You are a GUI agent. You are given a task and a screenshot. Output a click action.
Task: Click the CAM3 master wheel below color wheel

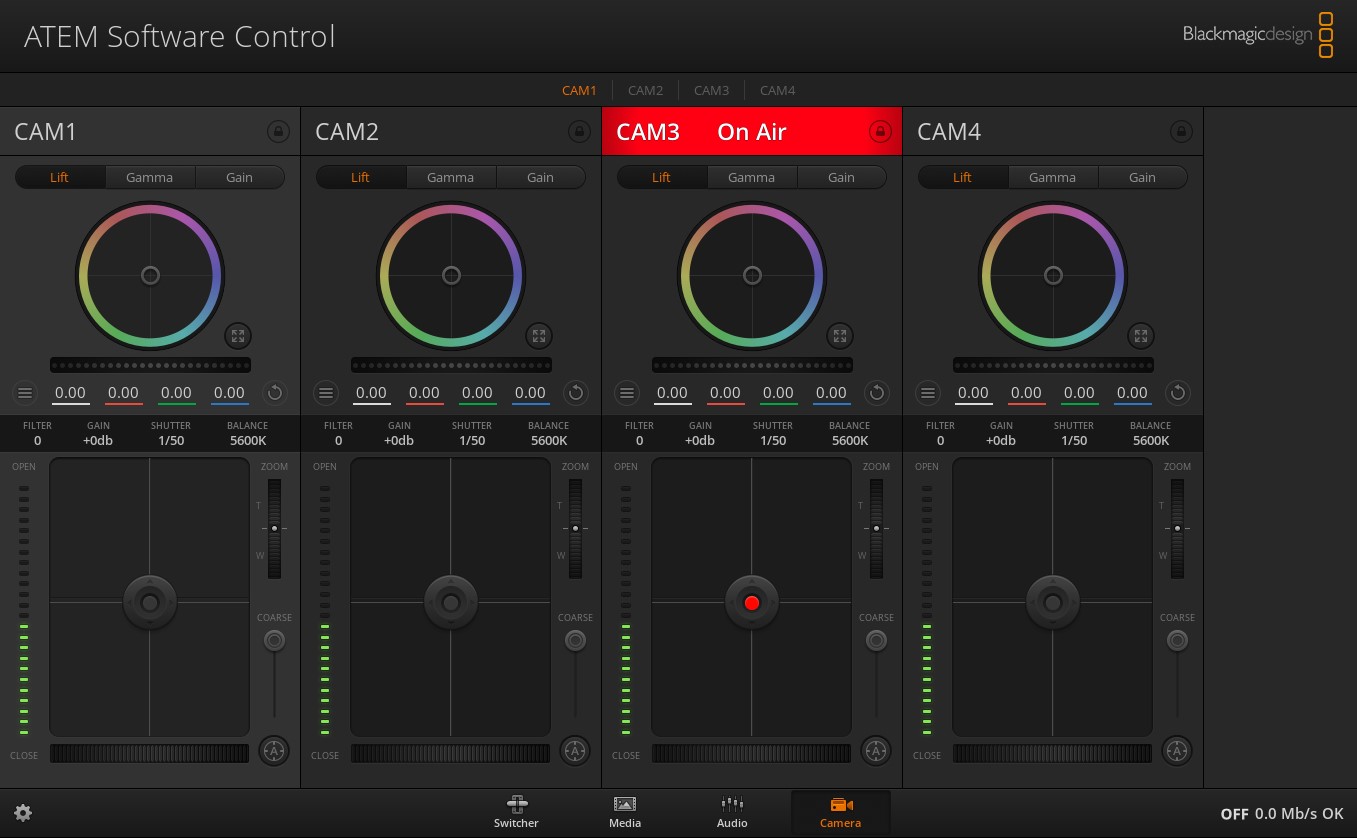click(x=752, y=365)
